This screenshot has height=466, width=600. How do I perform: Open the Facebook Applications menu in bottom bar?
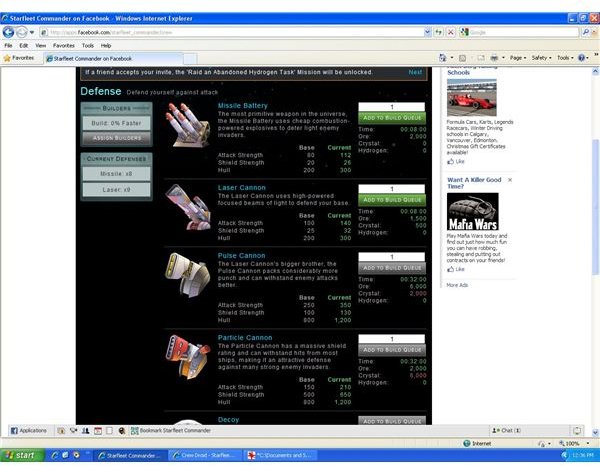pyautogui.click(x=29, y=430)
